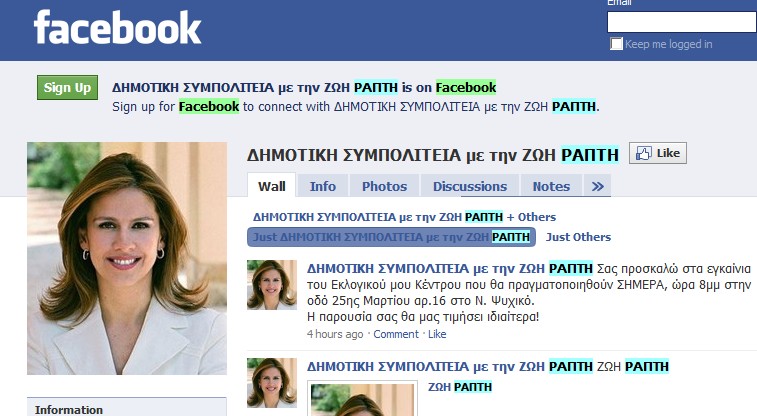Open the large profile photo
The image size is (757, 416).
coord(126,258)
